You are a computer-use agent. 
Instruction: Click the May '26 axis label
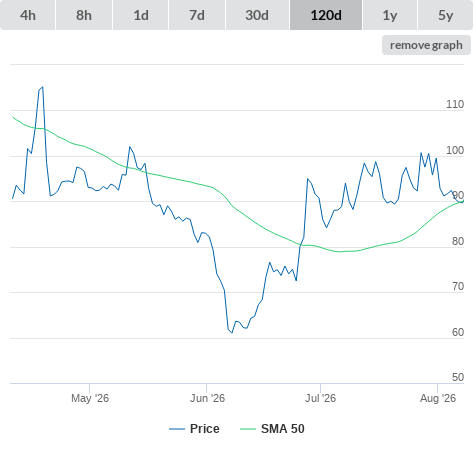click(x=90, y=398)
